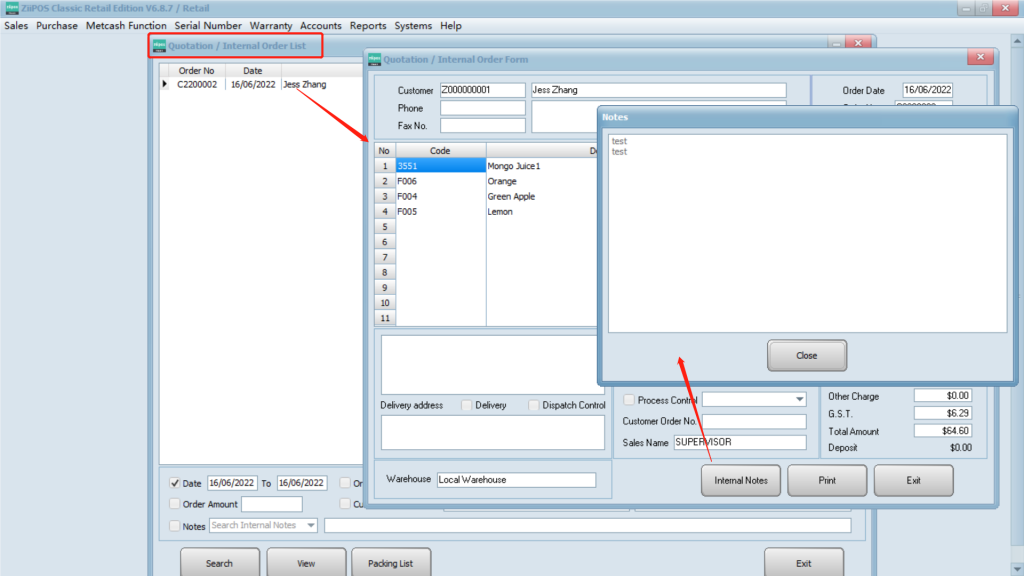Close the Quotation / Internal Order Form window

pos(981,58)
